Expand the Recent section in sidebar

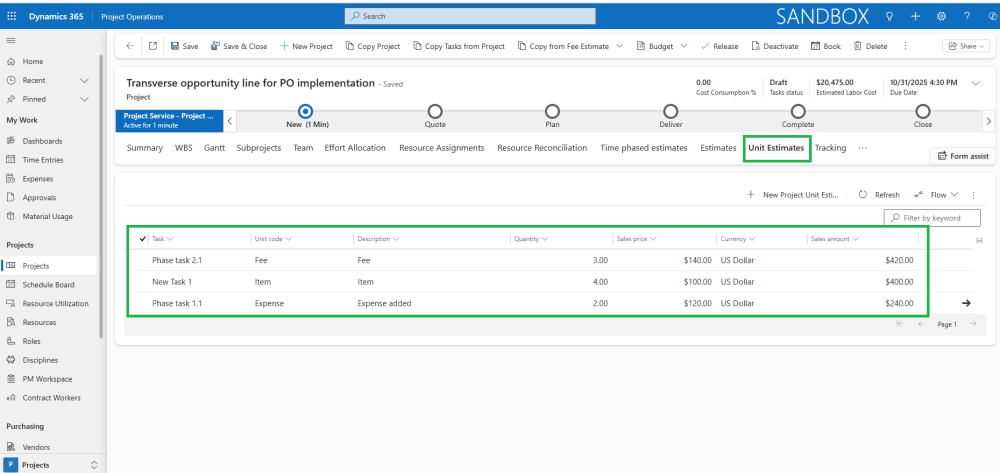pyautogui.click(x=84, y=80)
